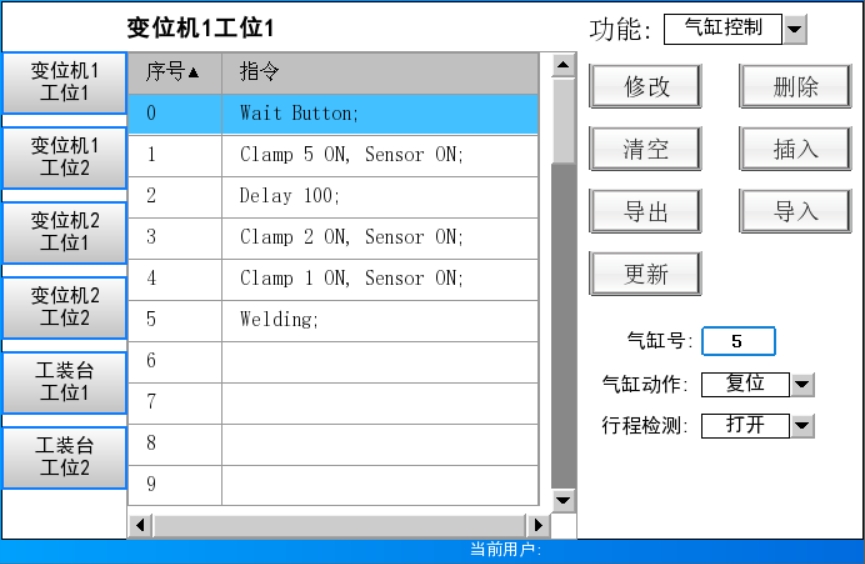Viewport: 865px width, 564px height.
Task: Click the 导出 (export) button
Action: 645,212
